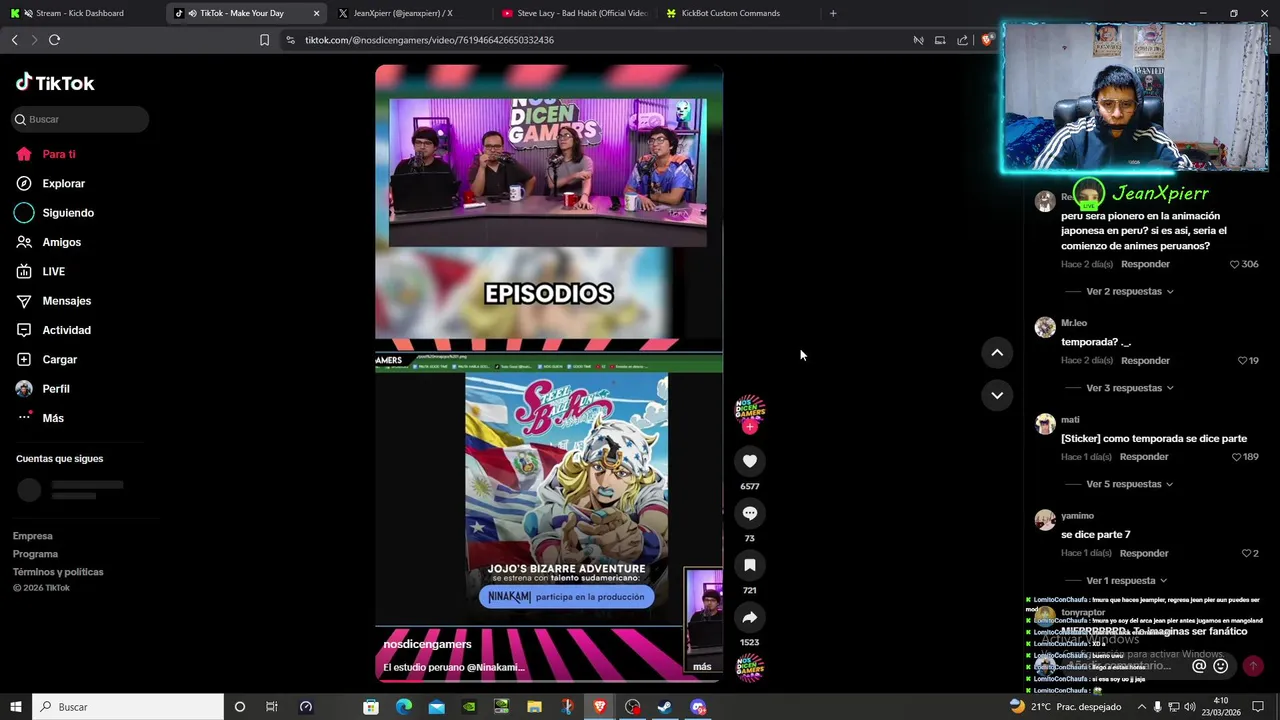Viewport: 1280px width, 720px height.
Task: Like the comment with 306 likes
Action: pos(1235,264)
